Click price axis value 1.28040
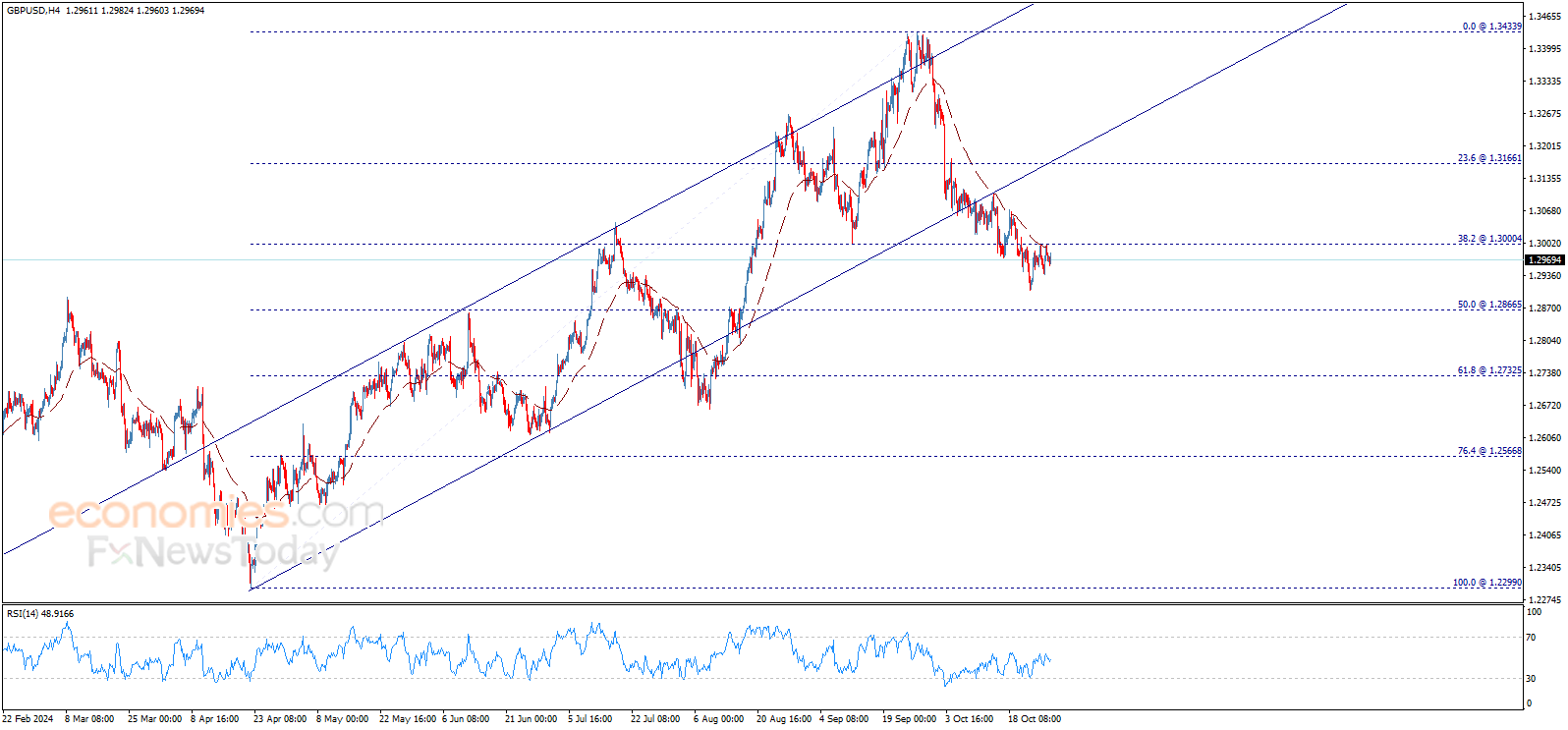This screenshot has width=1568, height=730. click(x=1545, y=341)
